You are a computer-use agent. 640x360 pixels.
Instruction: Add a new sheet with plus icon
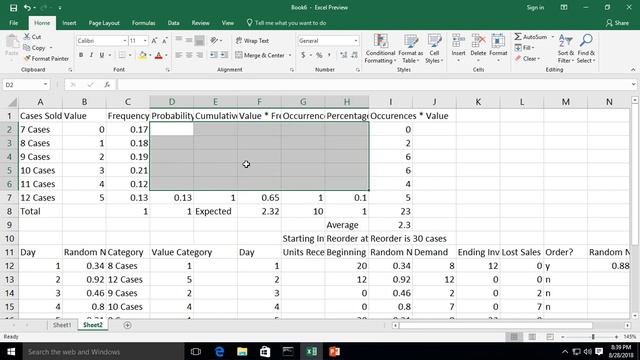pyautogui.click(x=127, y=325)
